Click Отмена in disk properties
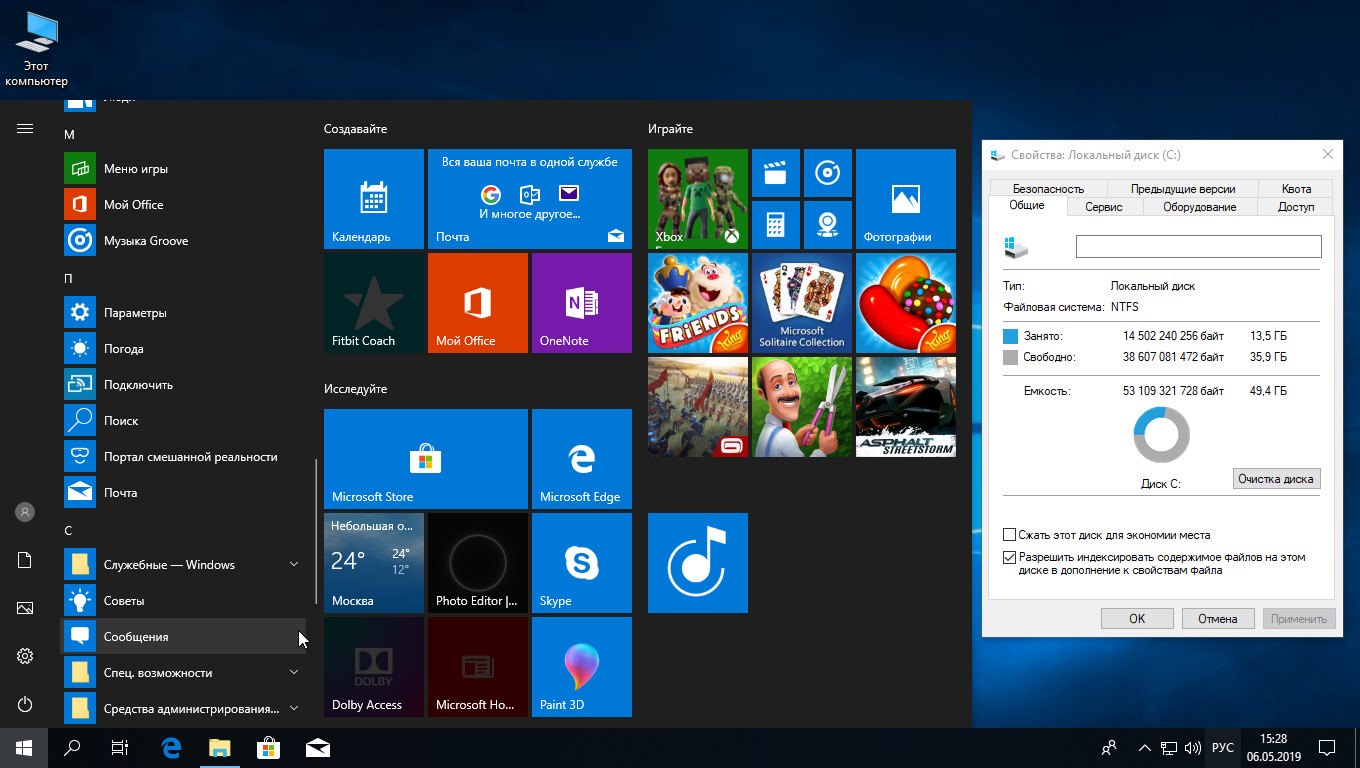The width and height of the screenshot is (1360, 768). (x=1218, y=618)
